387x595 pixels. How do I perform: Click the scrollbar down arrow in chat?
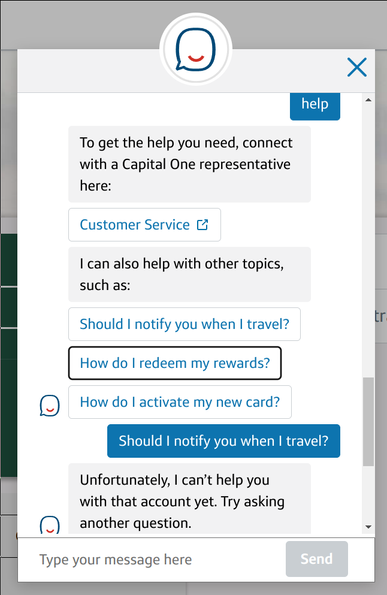click(x=368, y=527)
